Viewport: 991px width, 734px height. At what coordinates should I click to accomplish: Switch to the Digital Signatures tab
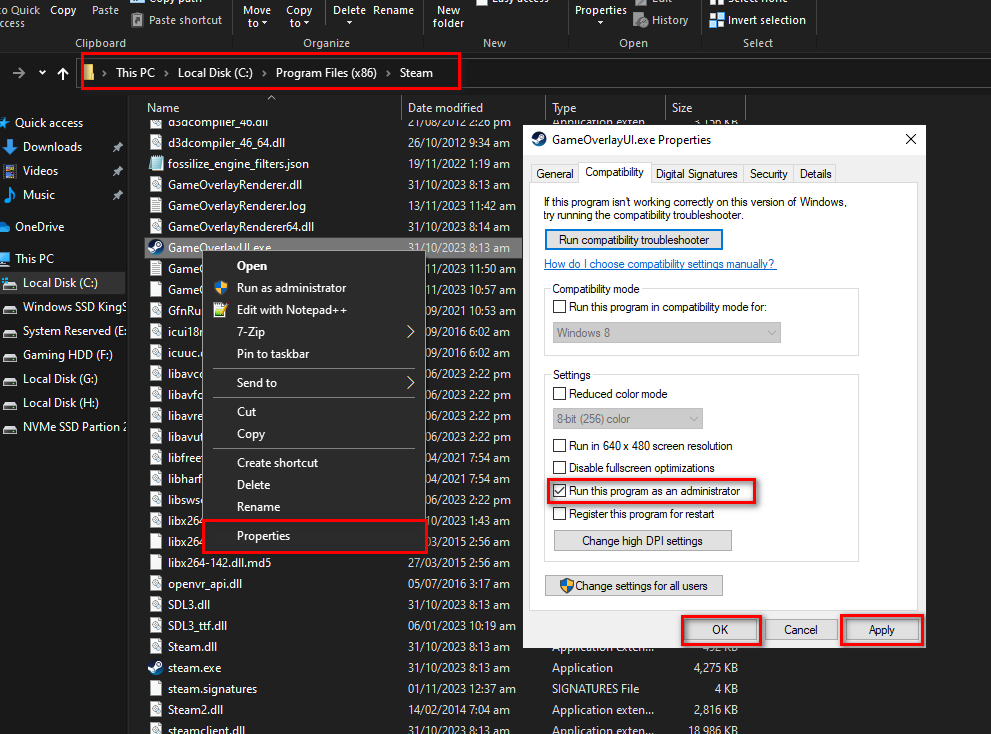coord(696,174)
